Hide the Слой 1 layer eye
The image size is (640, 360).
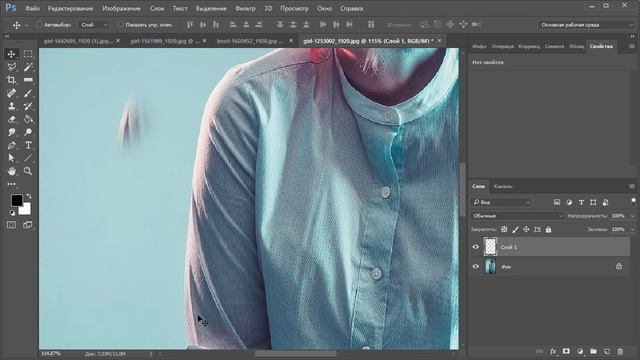coord(476,247)
